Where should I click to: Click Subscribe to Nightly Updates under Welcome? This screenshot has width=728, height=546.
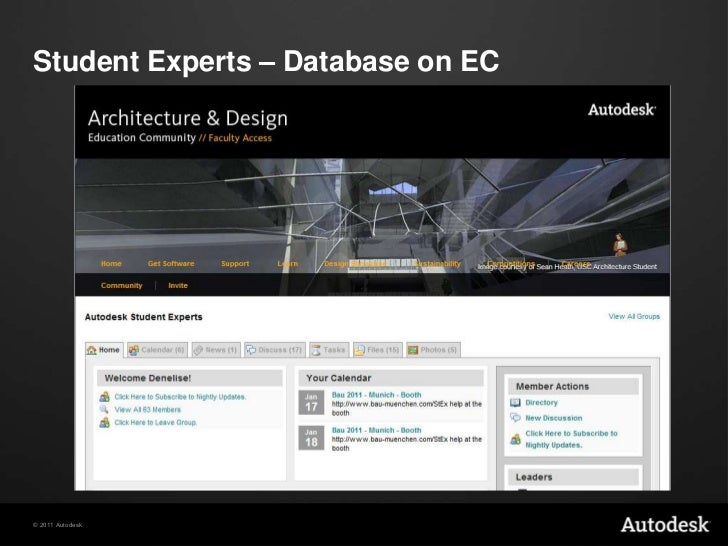coord(180,397)
